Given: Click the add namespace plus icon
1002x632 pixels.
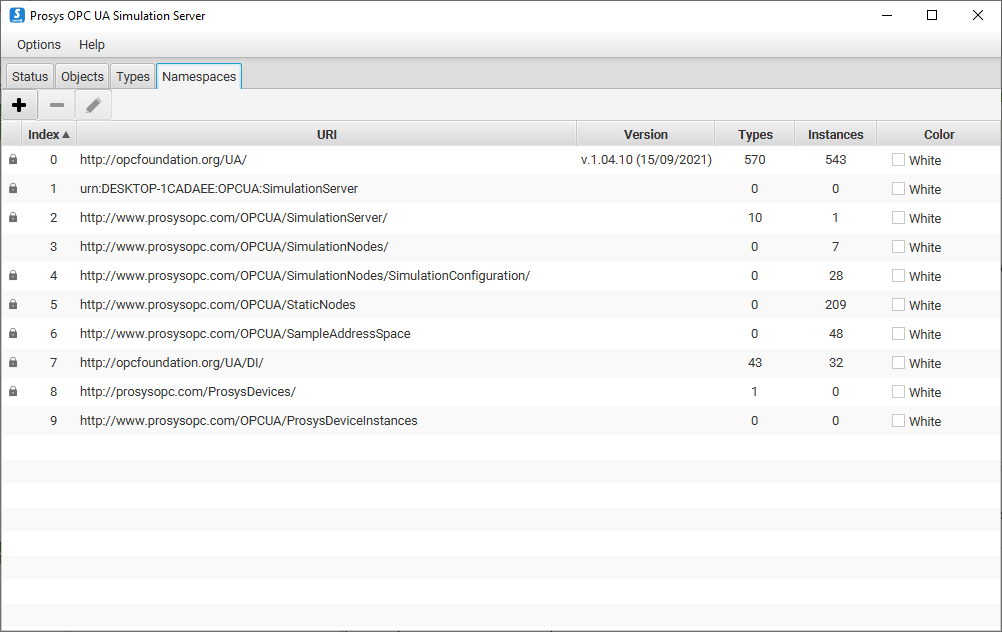Looking at the screenshot, I should [x=19, y=105].
